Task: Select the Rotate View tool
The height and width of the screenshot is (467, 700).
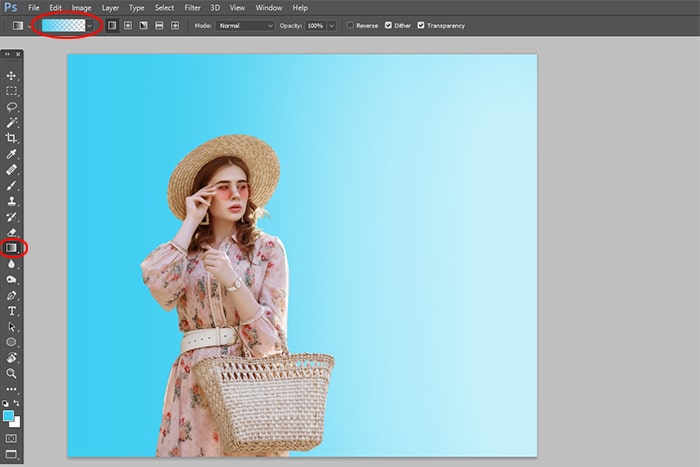Action: coord(12,358)
